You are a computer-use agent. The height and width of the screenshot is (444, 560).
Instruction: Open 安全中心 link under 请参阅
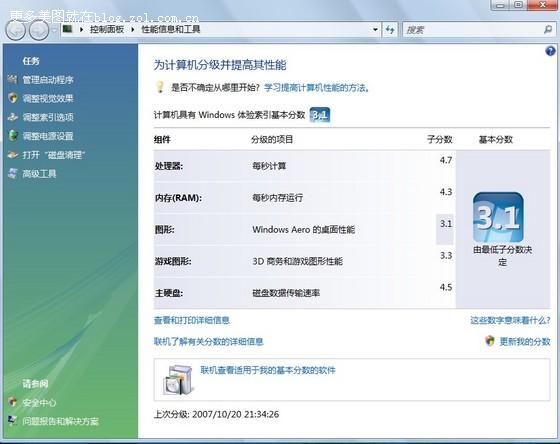click(x=39, y=403)
